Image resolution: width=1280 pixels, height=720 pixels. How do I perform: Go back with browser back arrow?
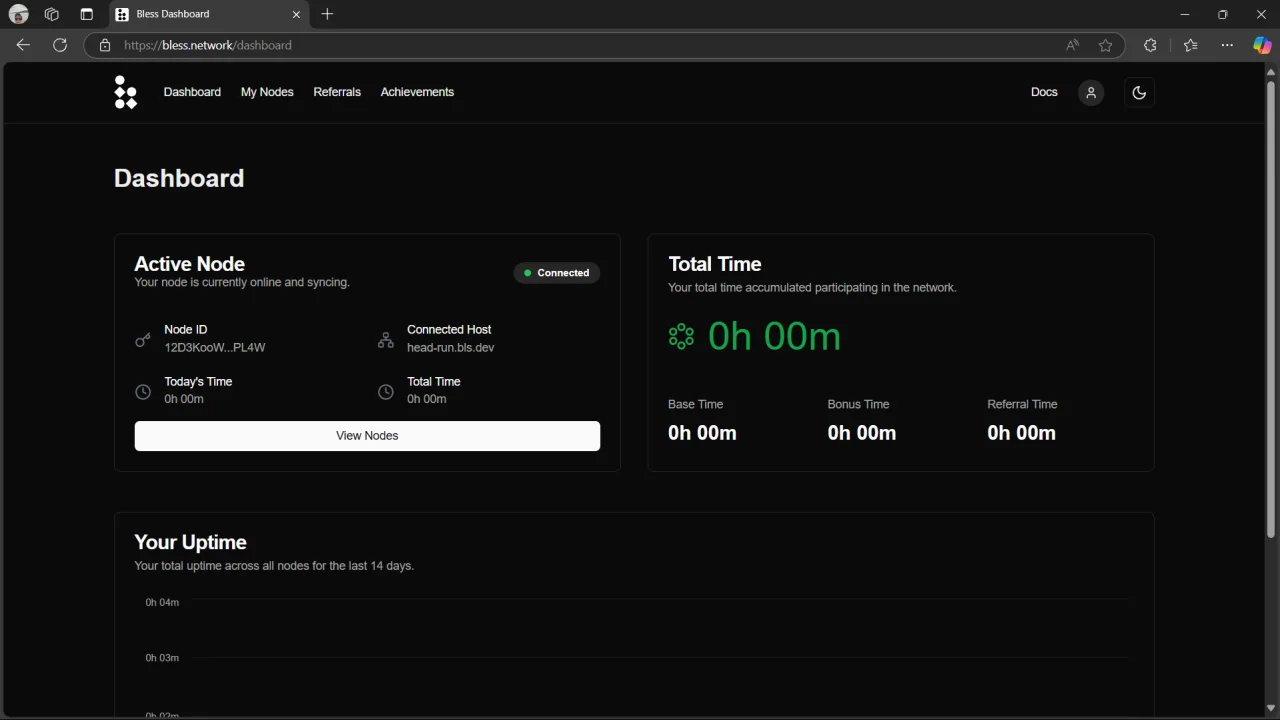[23, 45]
